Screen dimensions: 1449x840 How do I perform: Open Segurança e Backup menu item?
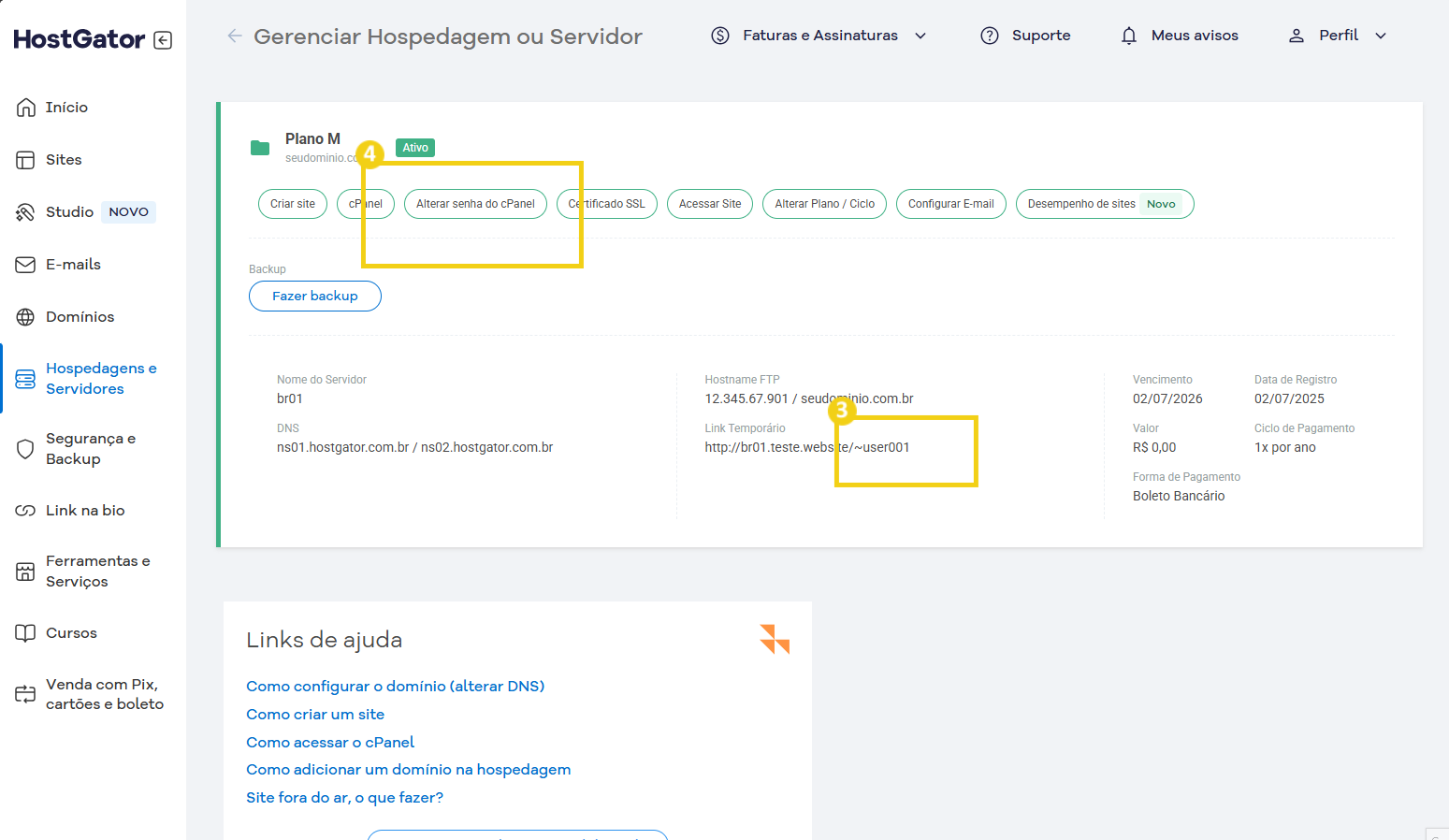(x=91, y=449)
